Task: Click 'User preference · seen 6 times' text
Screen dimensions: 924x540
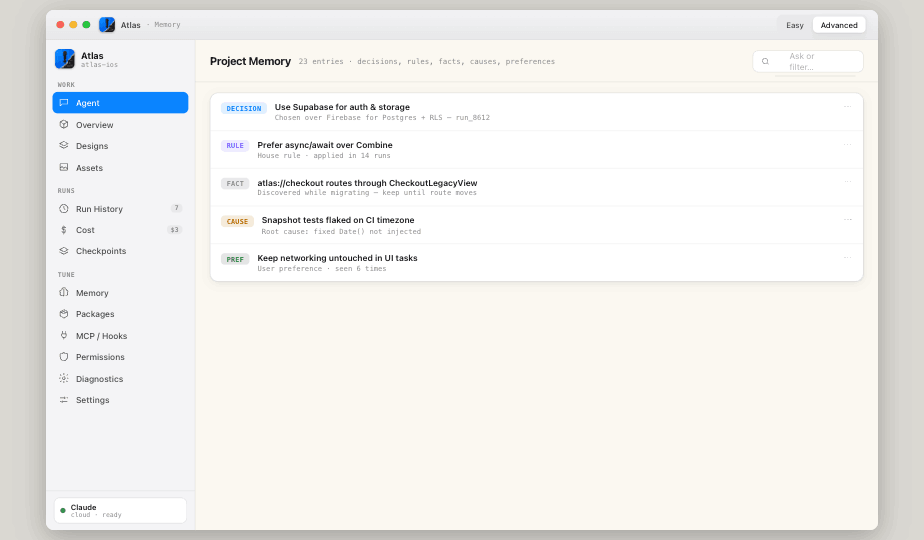Action: (x=322, y=269)
